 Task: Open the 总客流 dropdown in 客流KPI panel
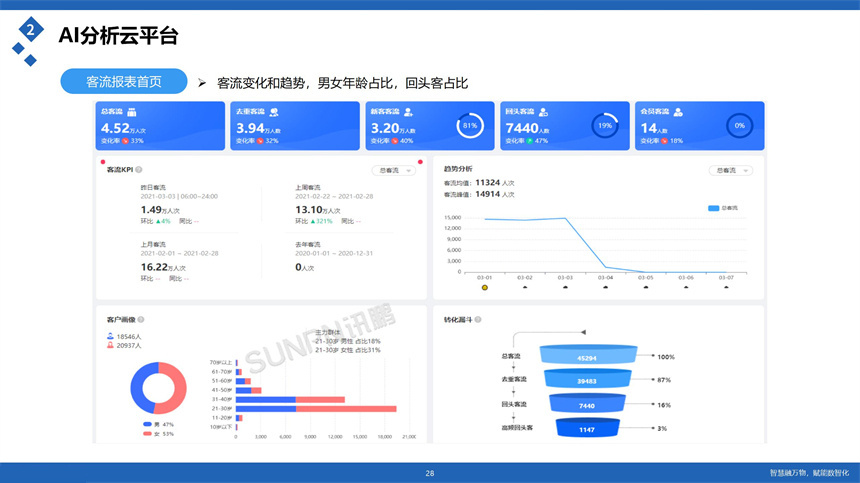click(394, 171)
